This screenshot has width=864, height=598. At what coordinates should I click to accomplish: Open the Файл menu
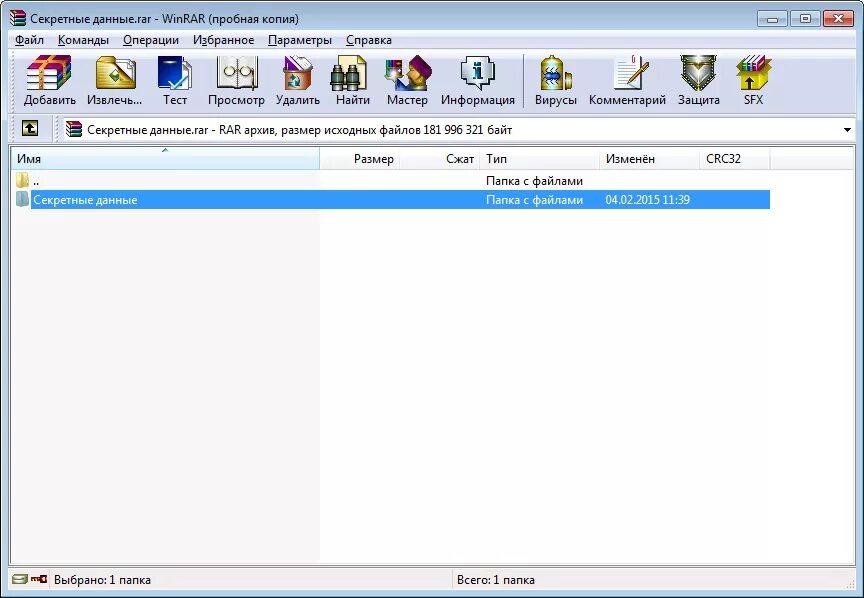[29, 40]
